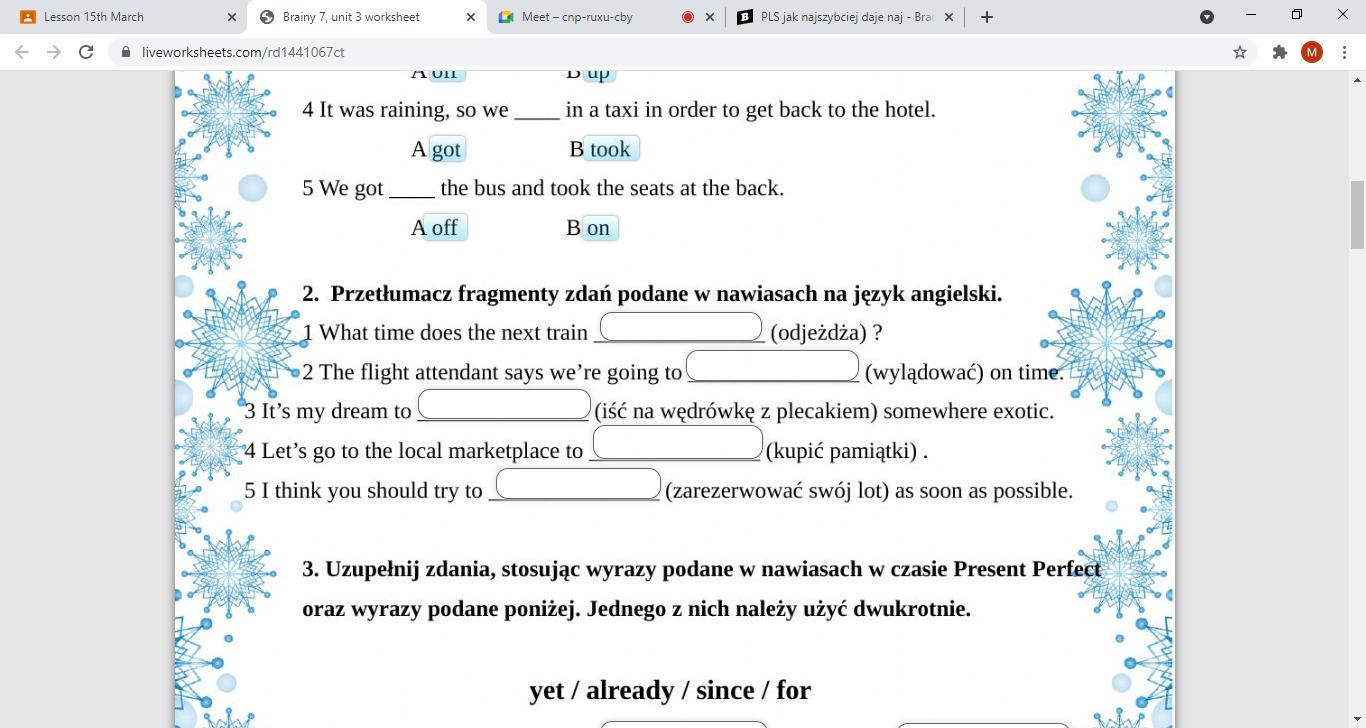Open the Chrome three-dot menu
The width and height of the screenshot is (1366, 728).
tap(1343, 52)
